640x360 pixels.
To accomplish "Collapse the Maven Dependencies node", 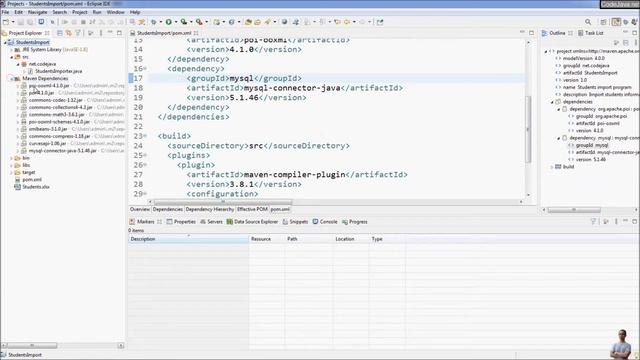I will [11, 78].
